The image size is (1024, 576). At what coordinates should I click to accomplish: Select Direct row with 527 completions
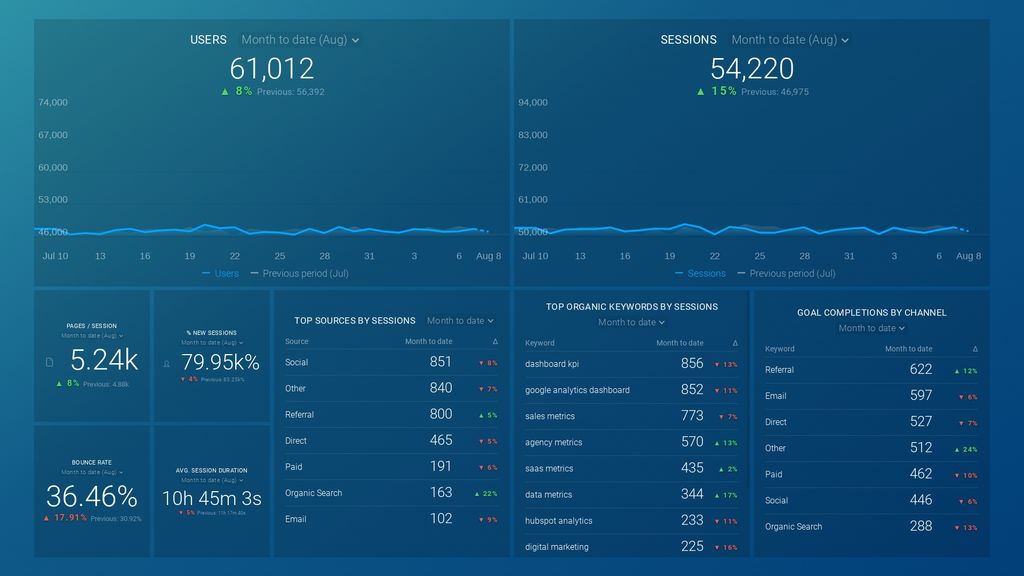[x=871, y=422]
